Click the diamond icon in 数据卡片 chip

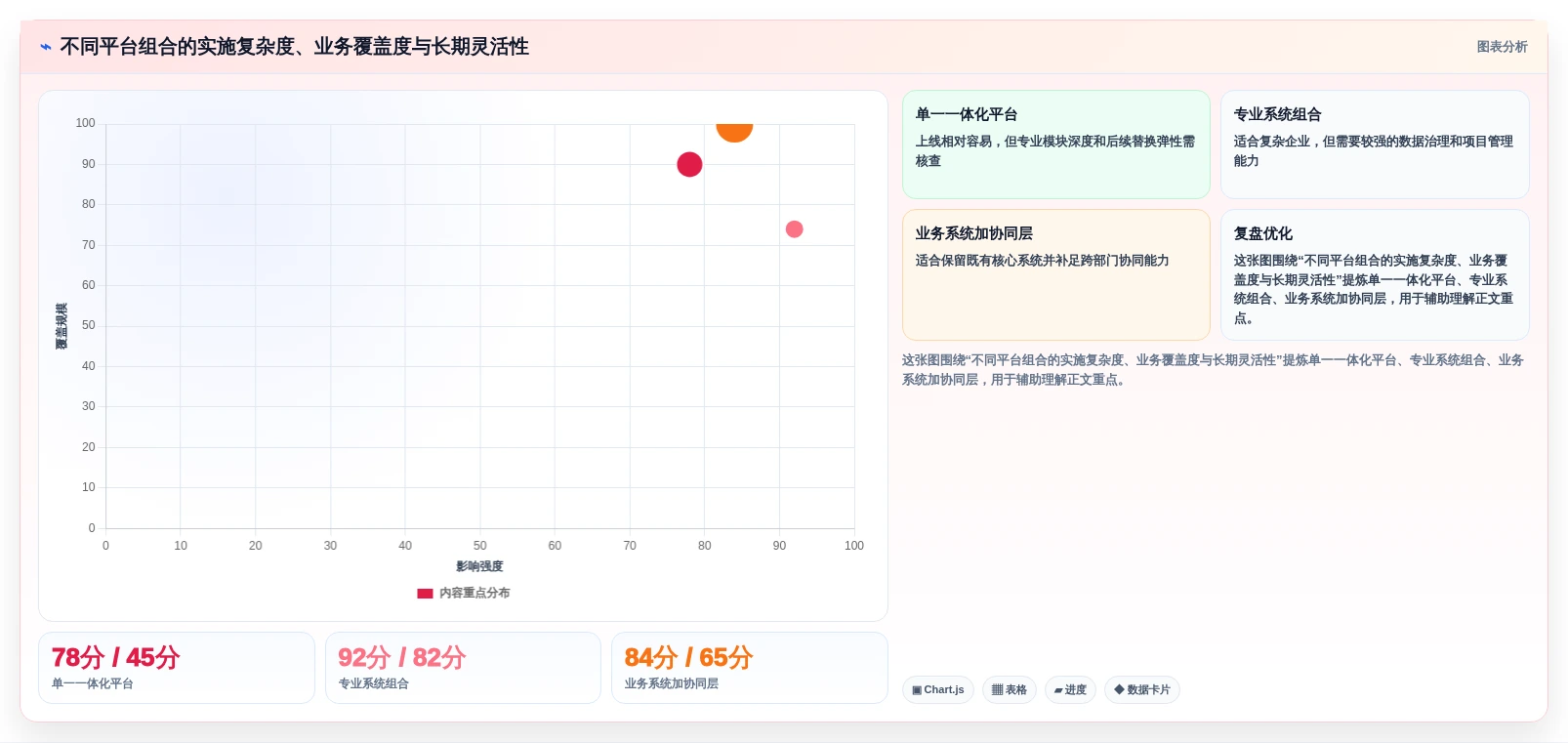[x=1119, y=689]
